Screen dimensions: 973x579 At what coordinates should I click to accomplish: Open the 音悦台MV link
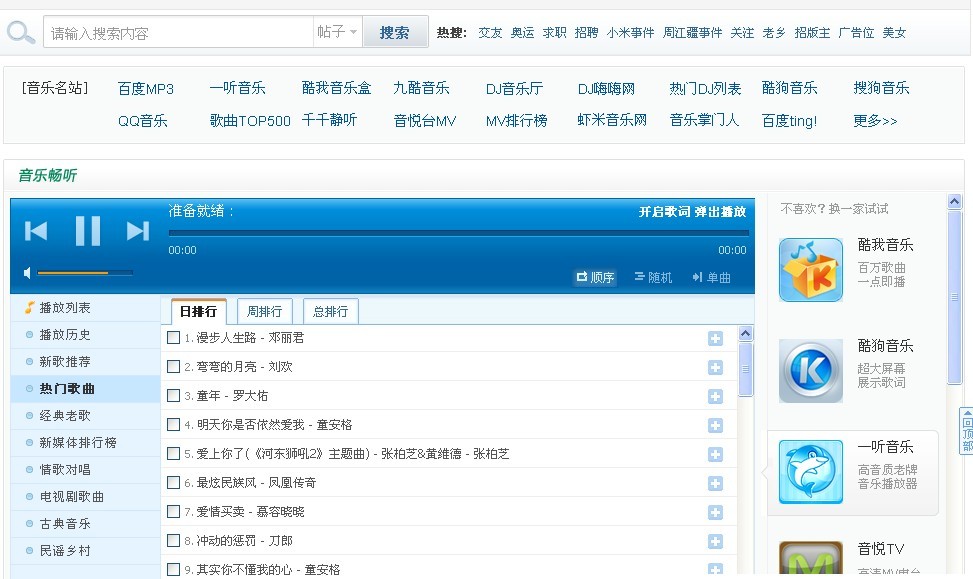[425, 120]
